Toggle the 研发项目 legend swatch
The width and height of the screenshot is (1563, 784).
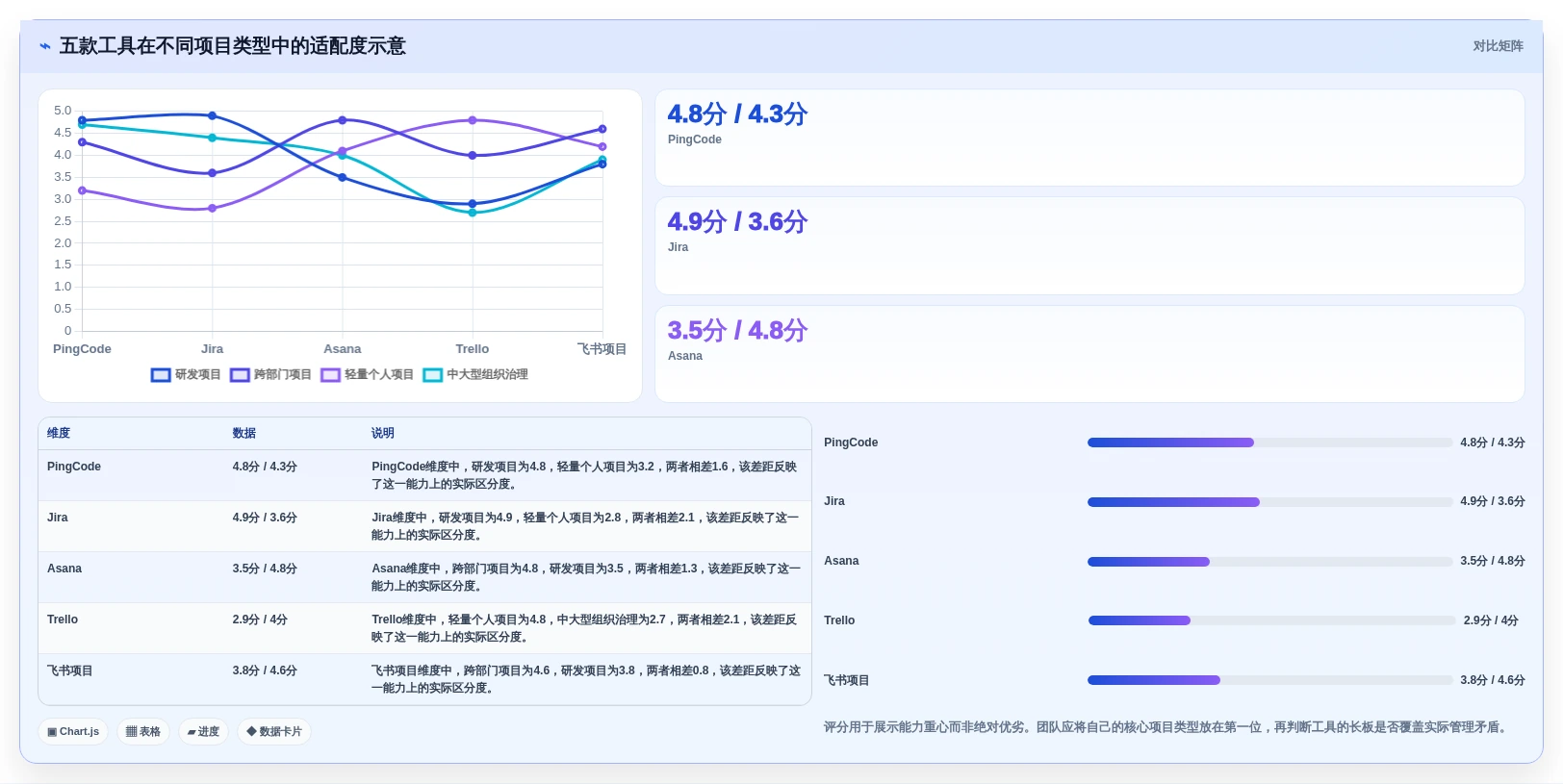tap(161, 375)
